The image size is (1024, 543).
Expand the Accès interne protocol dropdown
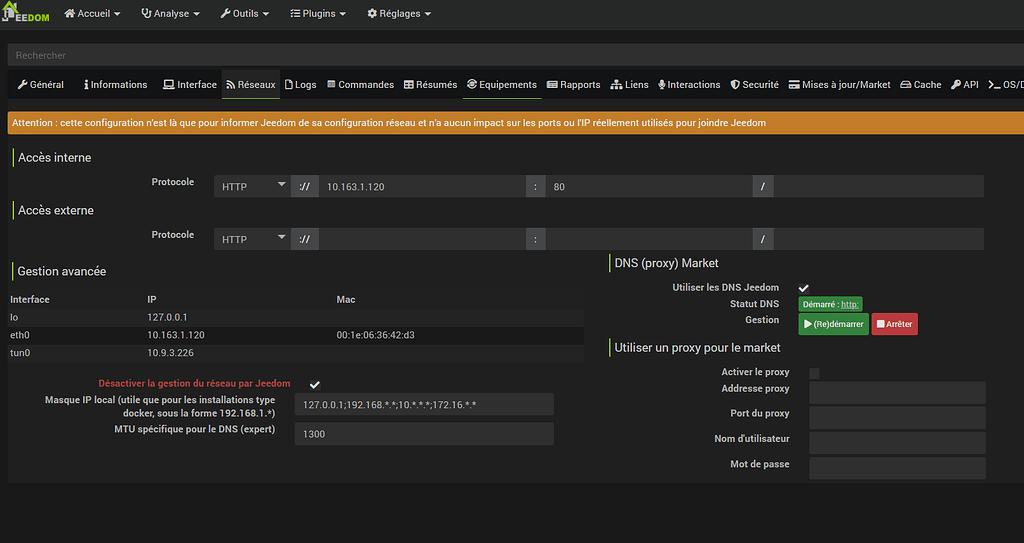252,186
